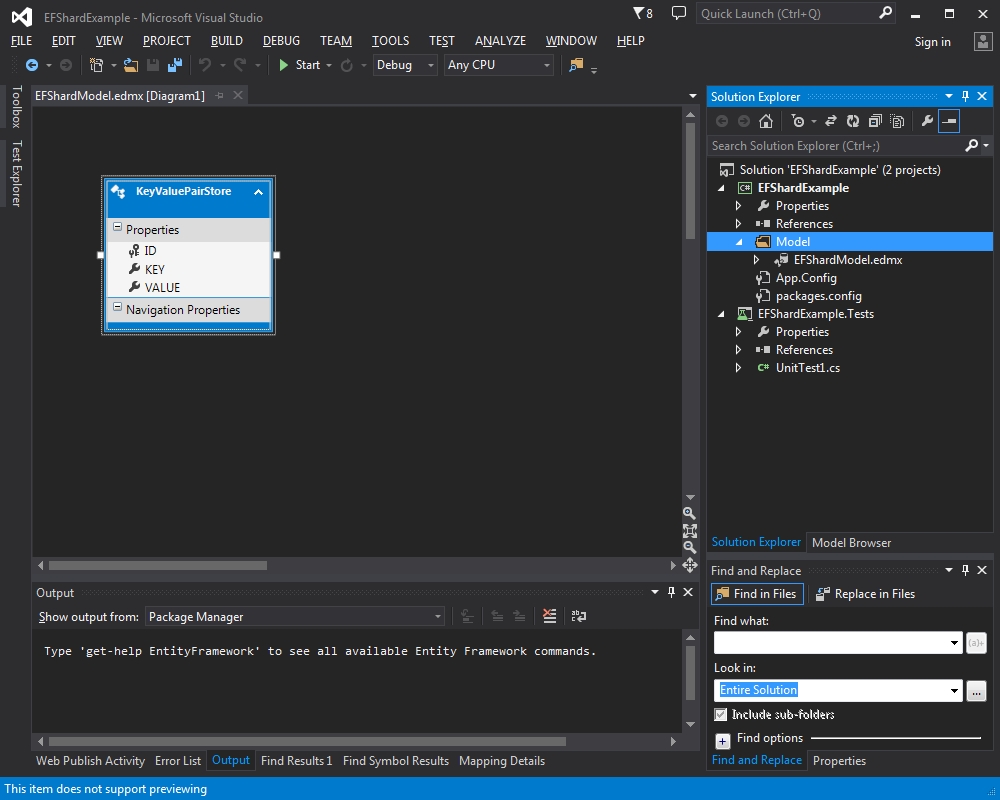Open the notifications flag showing 8
1000x800 pixels.
click(642, 13)
